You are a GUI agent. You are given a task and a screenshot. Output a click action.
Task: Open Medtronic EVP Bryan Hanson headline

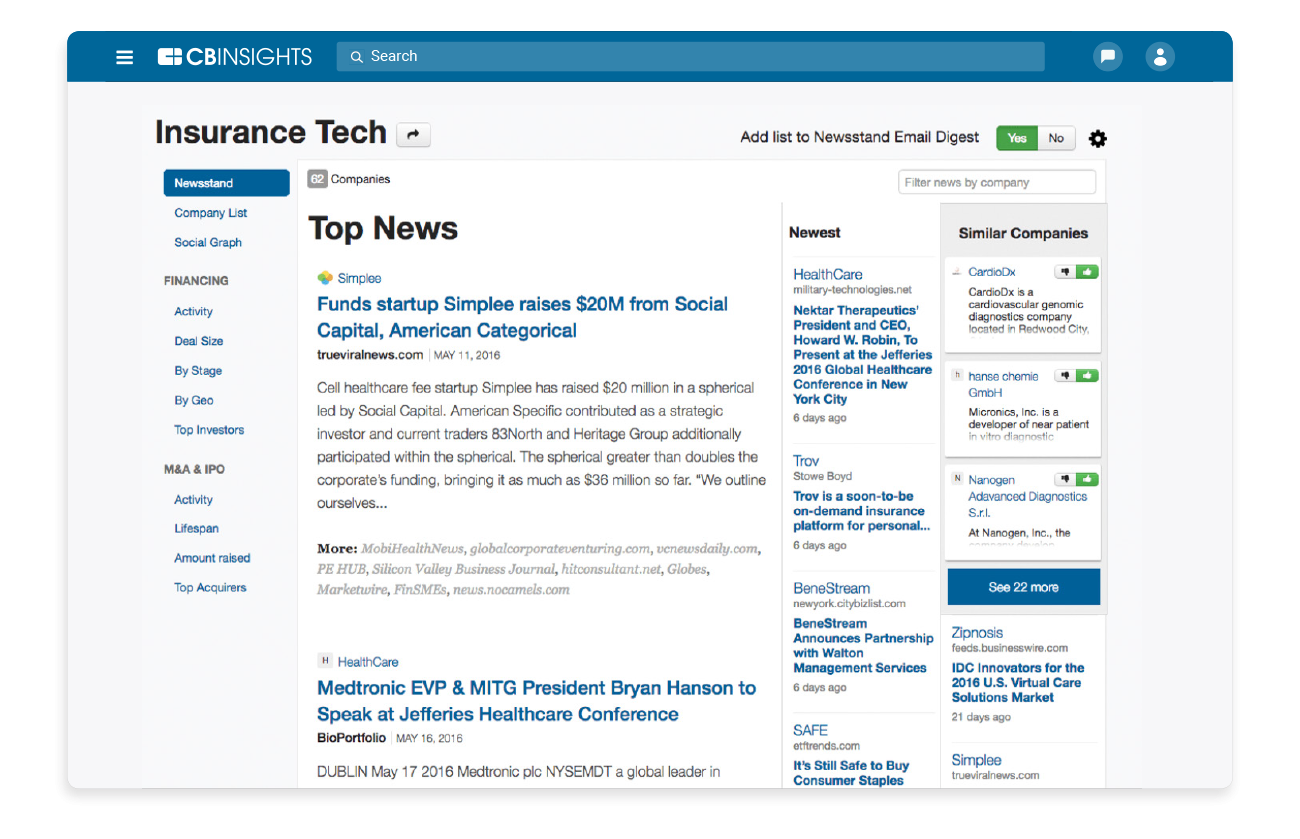[x=536, y=701]
